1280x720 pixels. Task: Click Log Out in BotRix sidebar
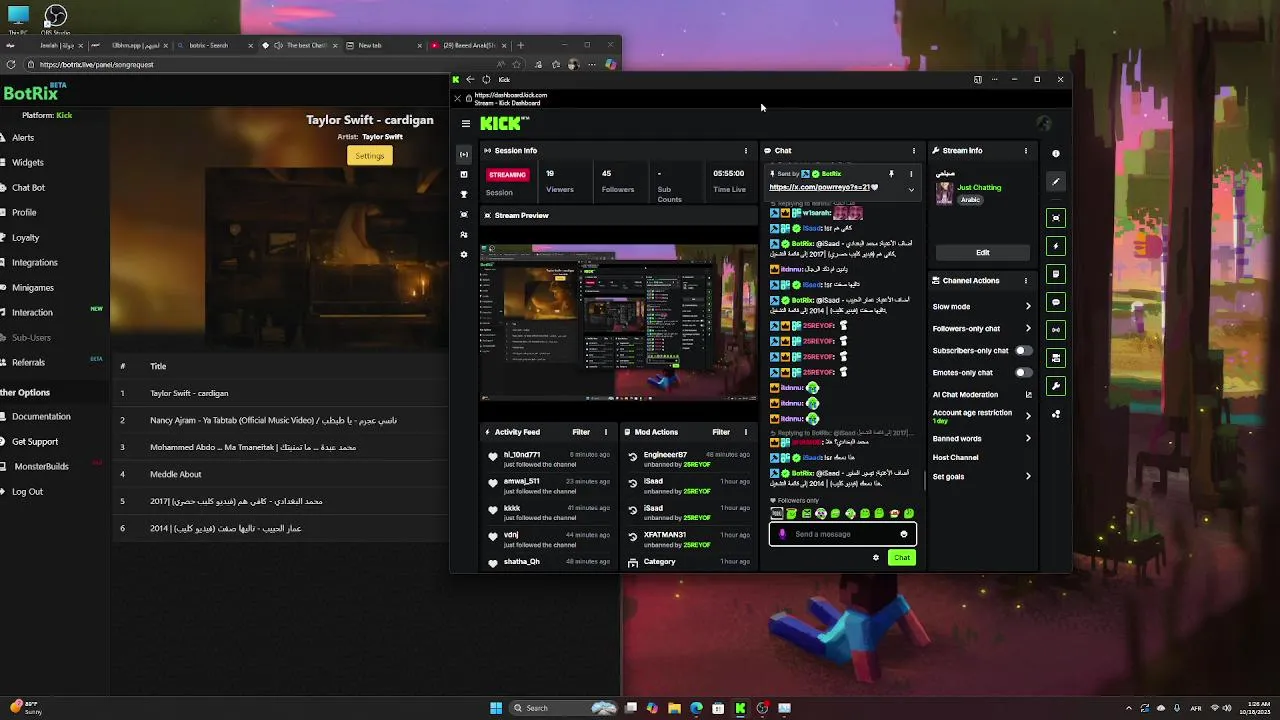click(28, 492)
